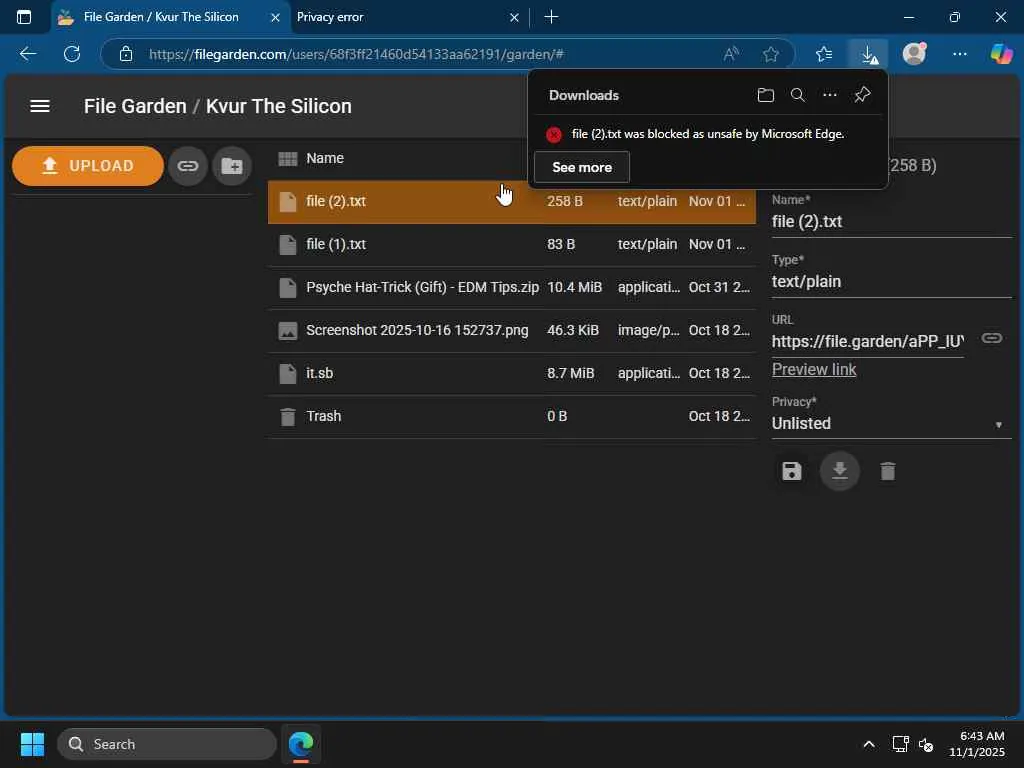1024x768 pixels.
Task: Click the URL field https://file.garden
Action: pos(867,341)
